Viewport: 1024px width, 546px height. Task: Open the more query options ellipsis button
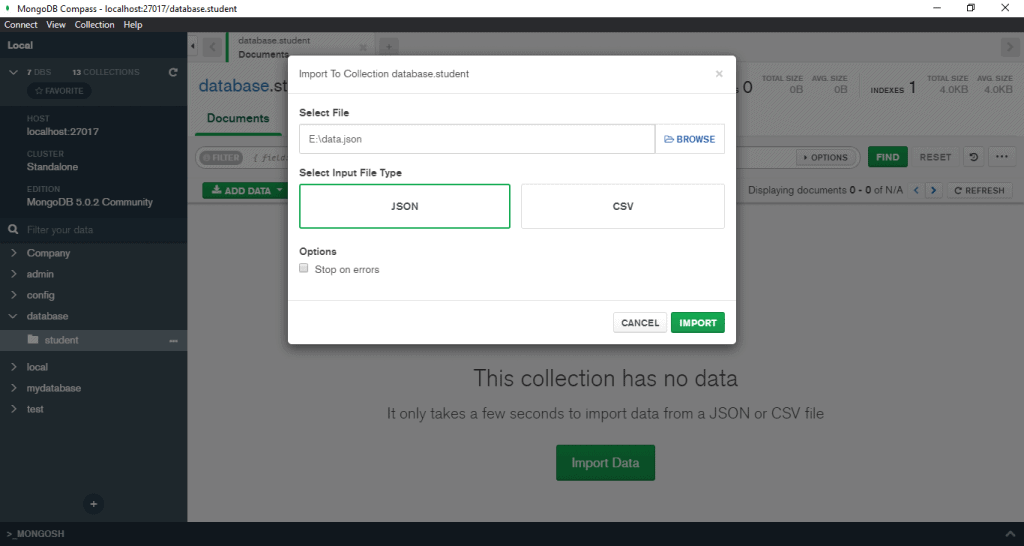pyautogui.click(x=1002, y=157)
